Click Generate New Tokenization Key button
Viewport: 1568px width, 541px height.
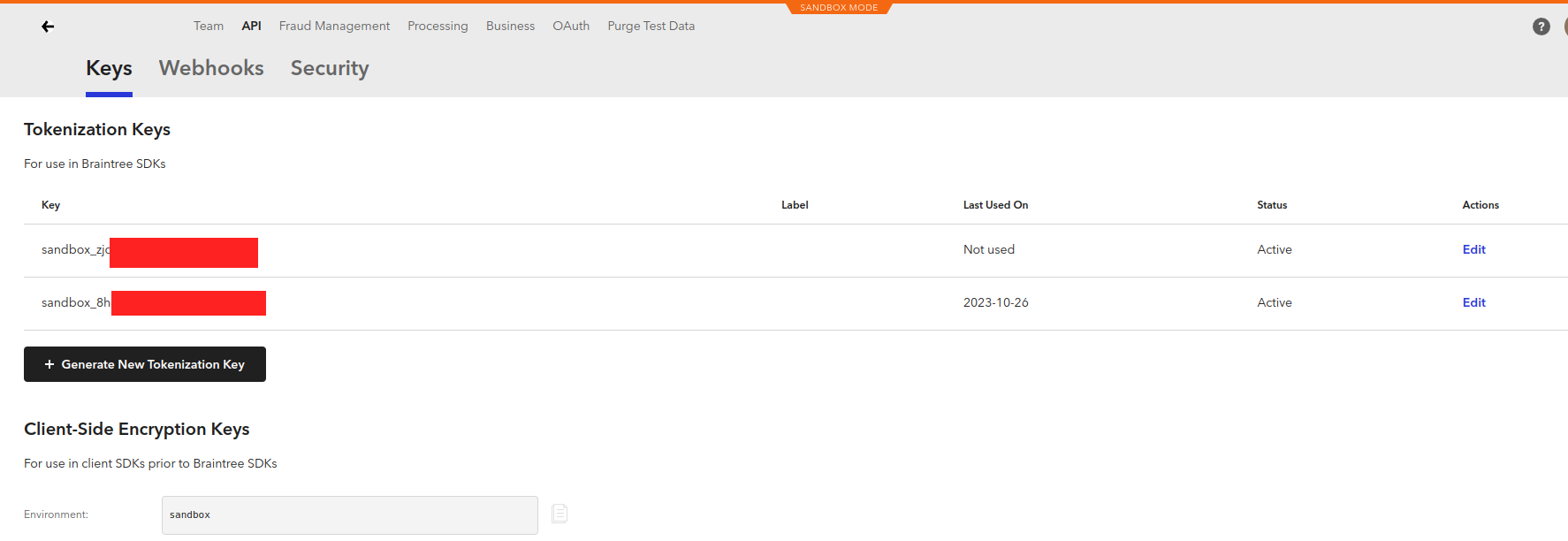[145, 364]
